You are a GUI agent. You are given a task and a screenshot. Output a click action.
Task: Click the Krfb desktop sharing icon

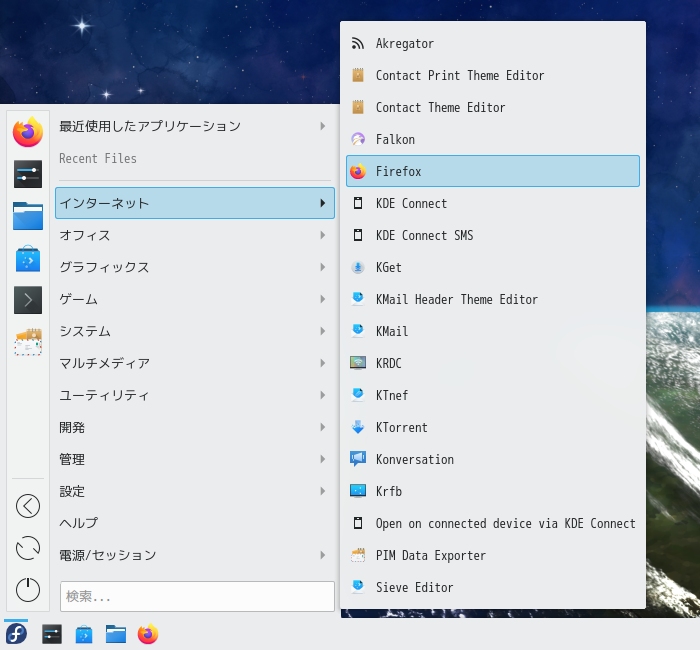click(358, 492)
